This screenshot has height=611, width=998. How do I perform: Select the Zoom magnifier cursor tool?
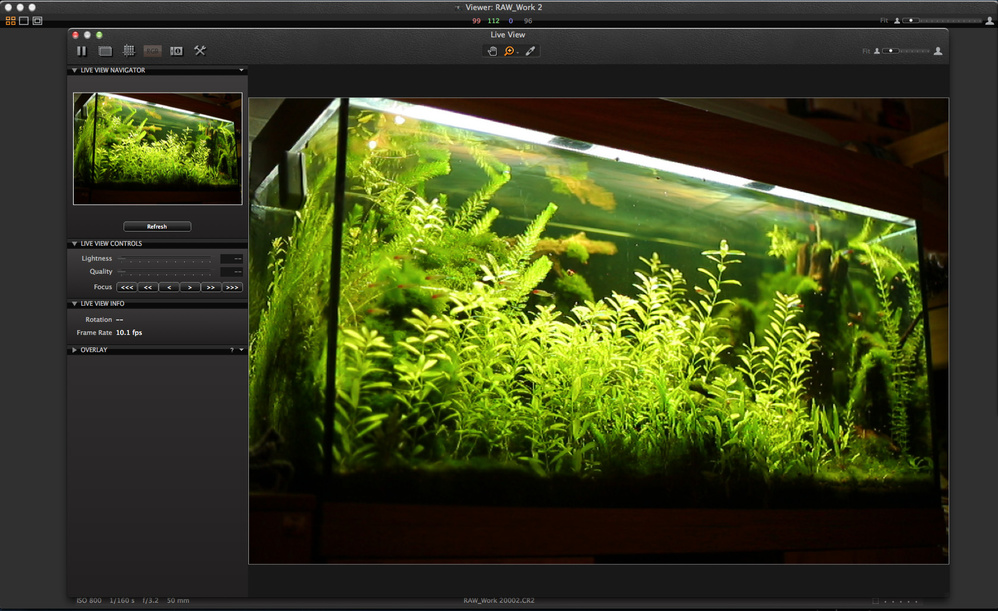(509, 51)
